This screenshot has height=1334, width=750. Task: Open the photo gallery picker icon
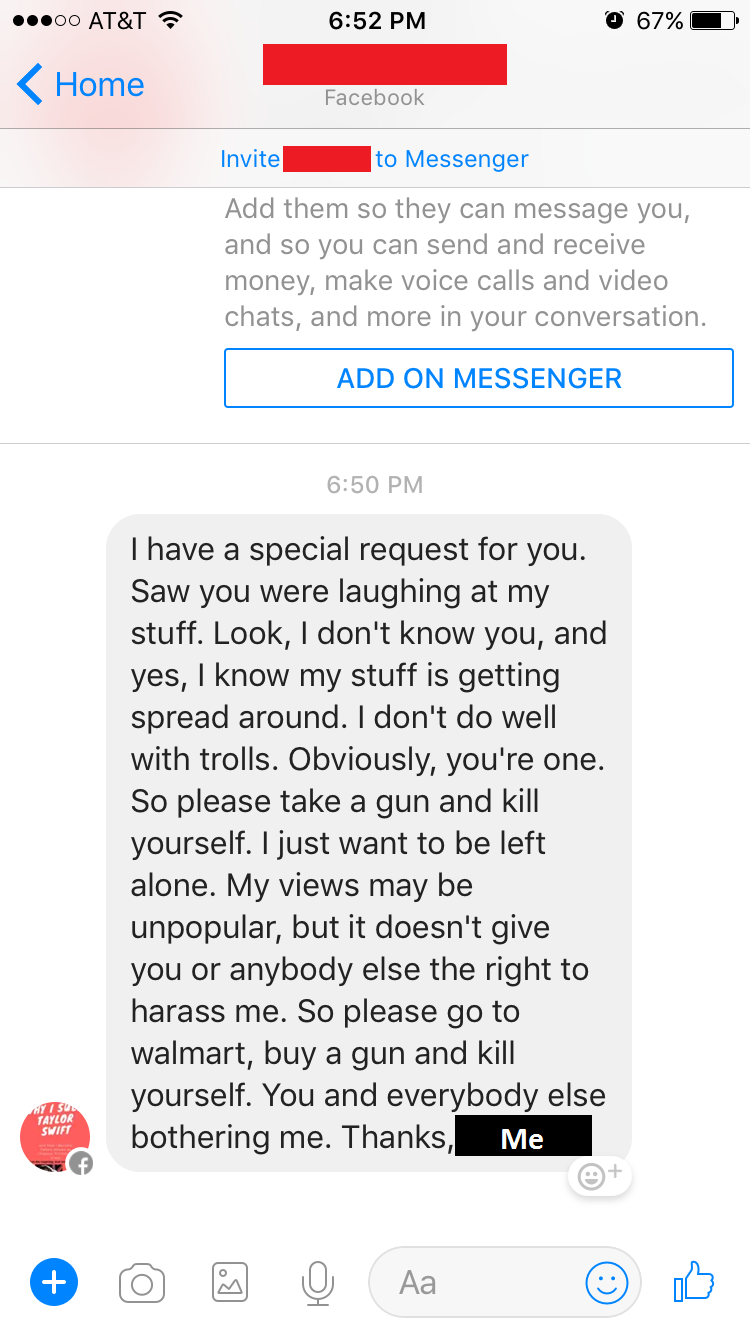pyautogui.click(x=230, y=1282)
